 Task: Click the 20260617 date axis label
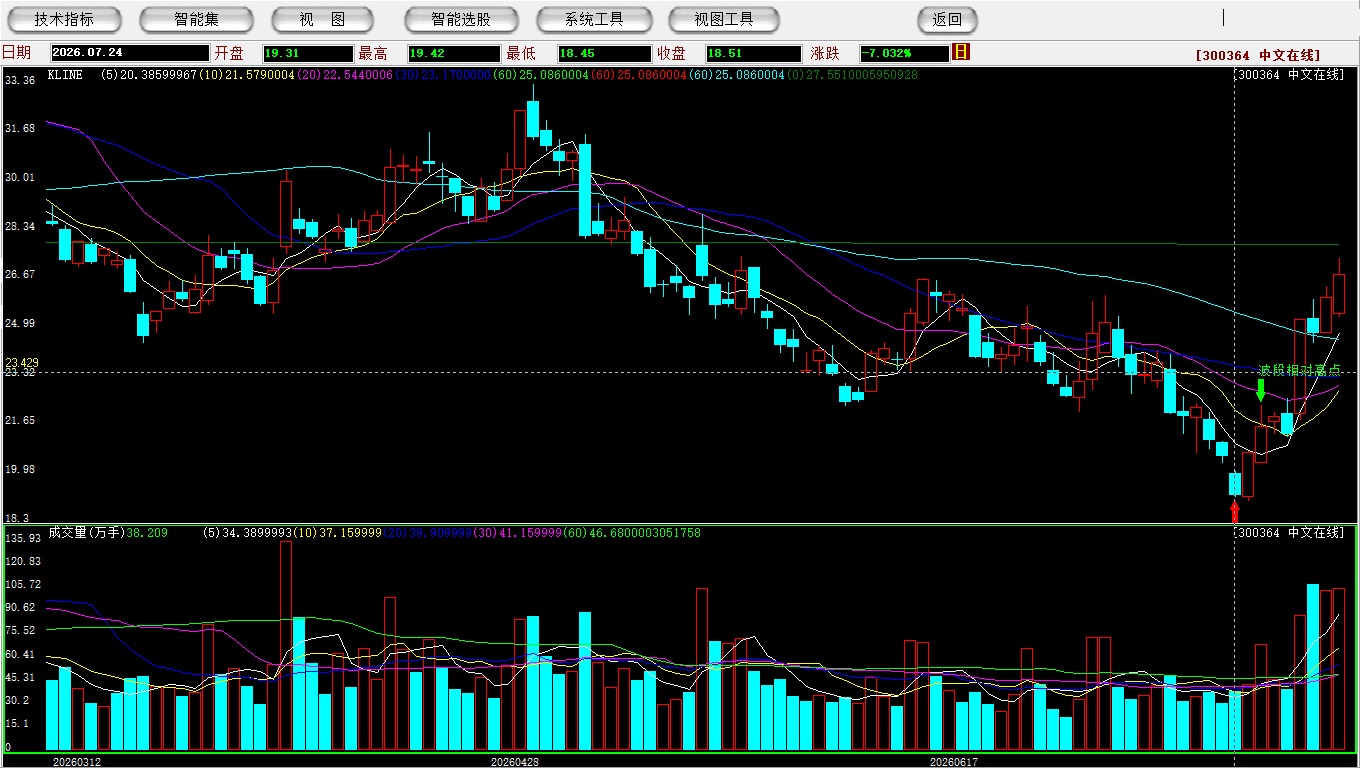point(953,762)
